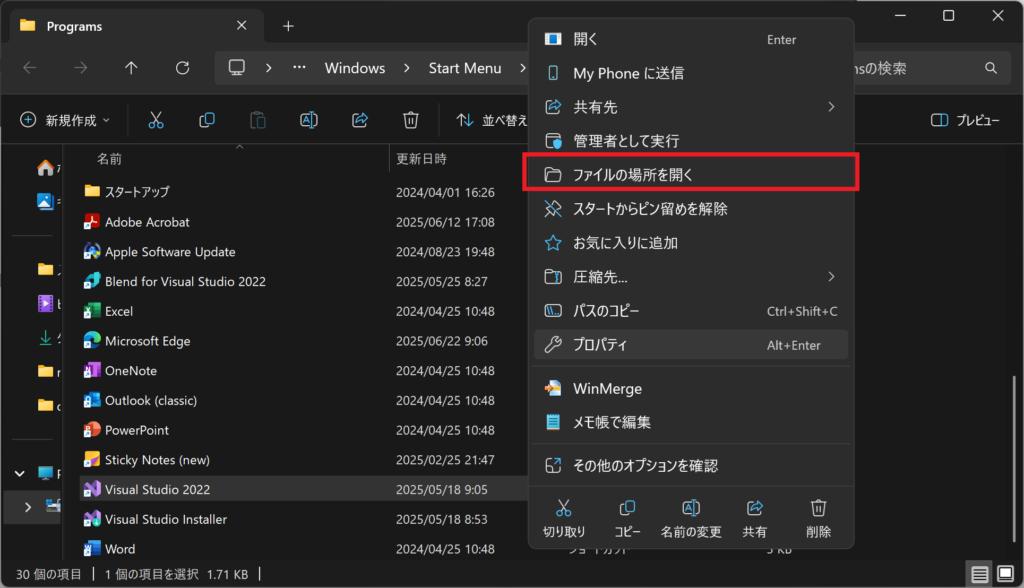
Task: Switch to details view in status bar
Action: click(x=980, y=574)
